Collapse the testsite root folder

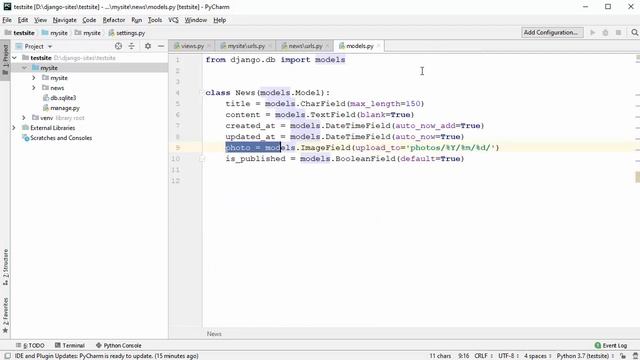coord(14,58)
